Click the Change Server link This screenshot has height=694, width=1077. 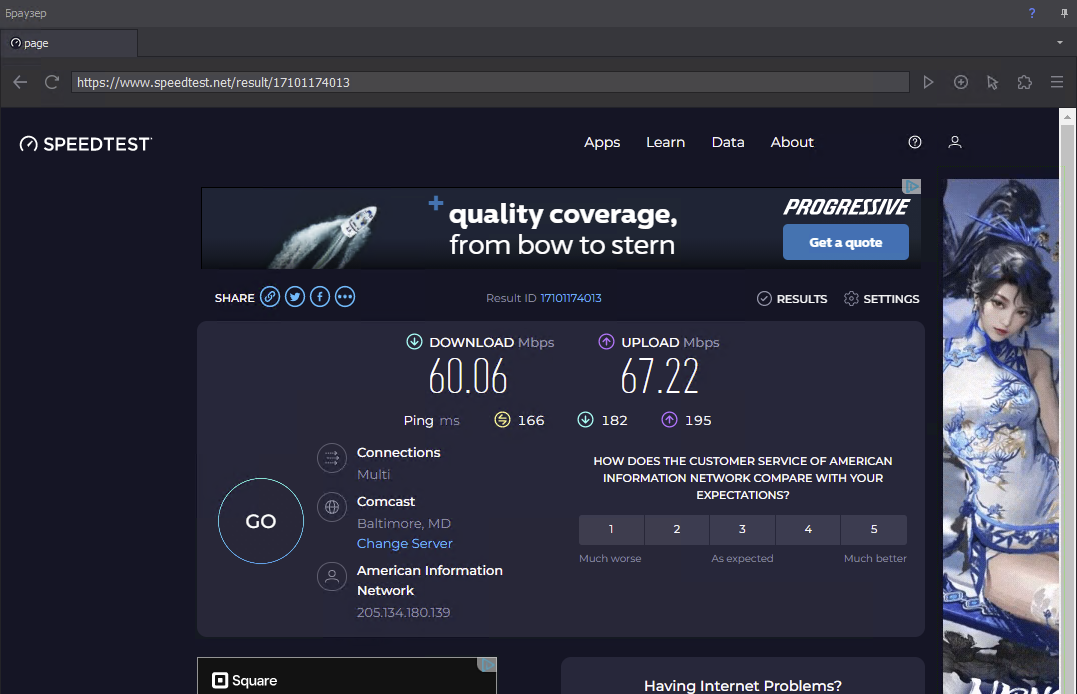[405, 543]
